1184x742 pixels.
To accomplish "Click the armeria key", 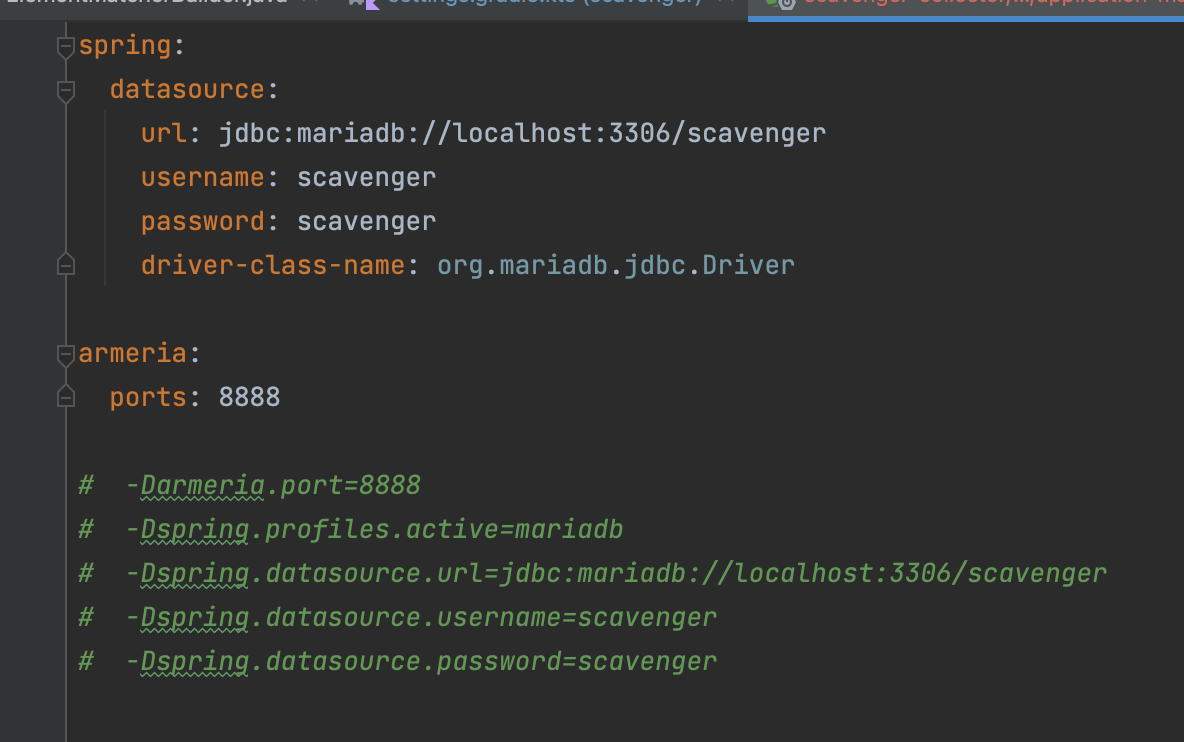I will coord(133,353).
